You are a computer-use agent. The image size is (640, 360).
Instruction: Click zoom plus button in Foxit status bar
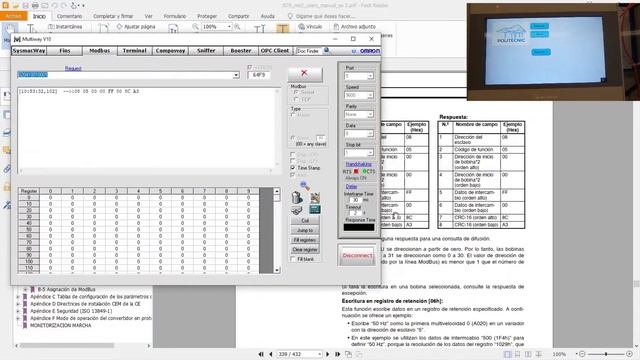[629, 354]
